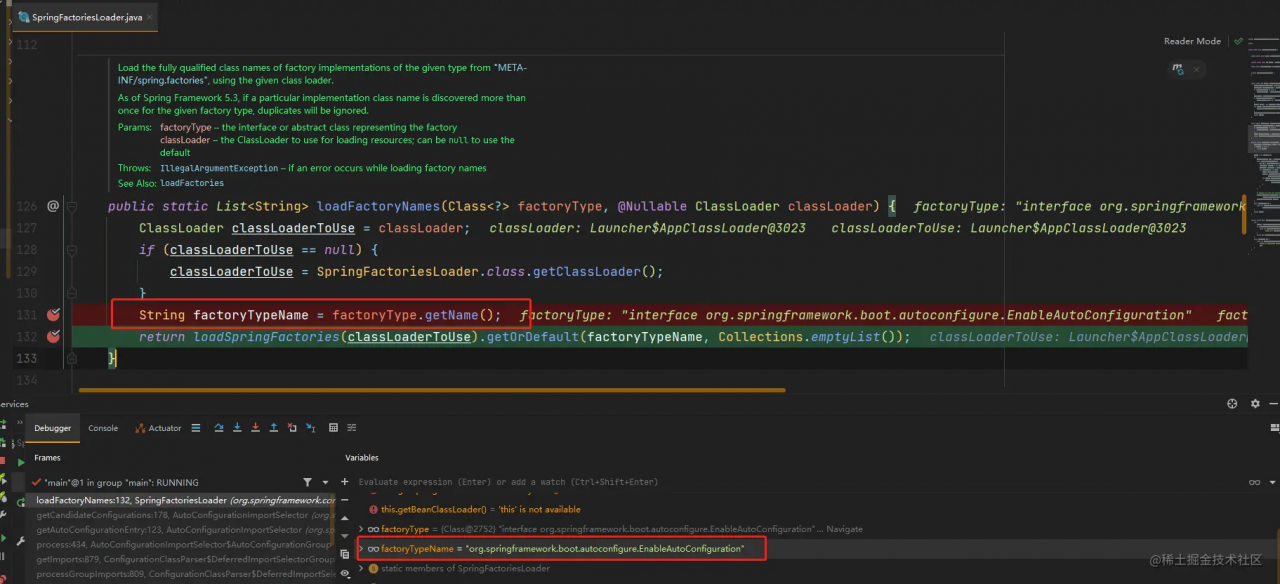This screenshot has height=584, width=1280.
Task: Click the green Resume run icon beside Frames
Action: tap(21, 462)
